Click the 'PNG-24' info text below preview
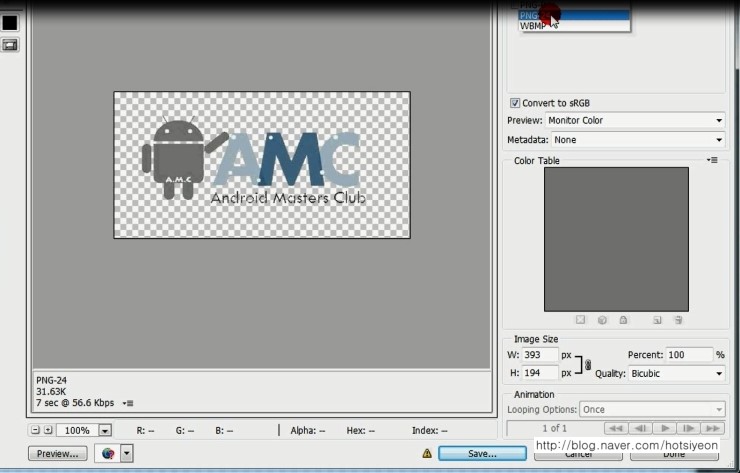This screenshot has height=473, width=740. pos(51,380)
